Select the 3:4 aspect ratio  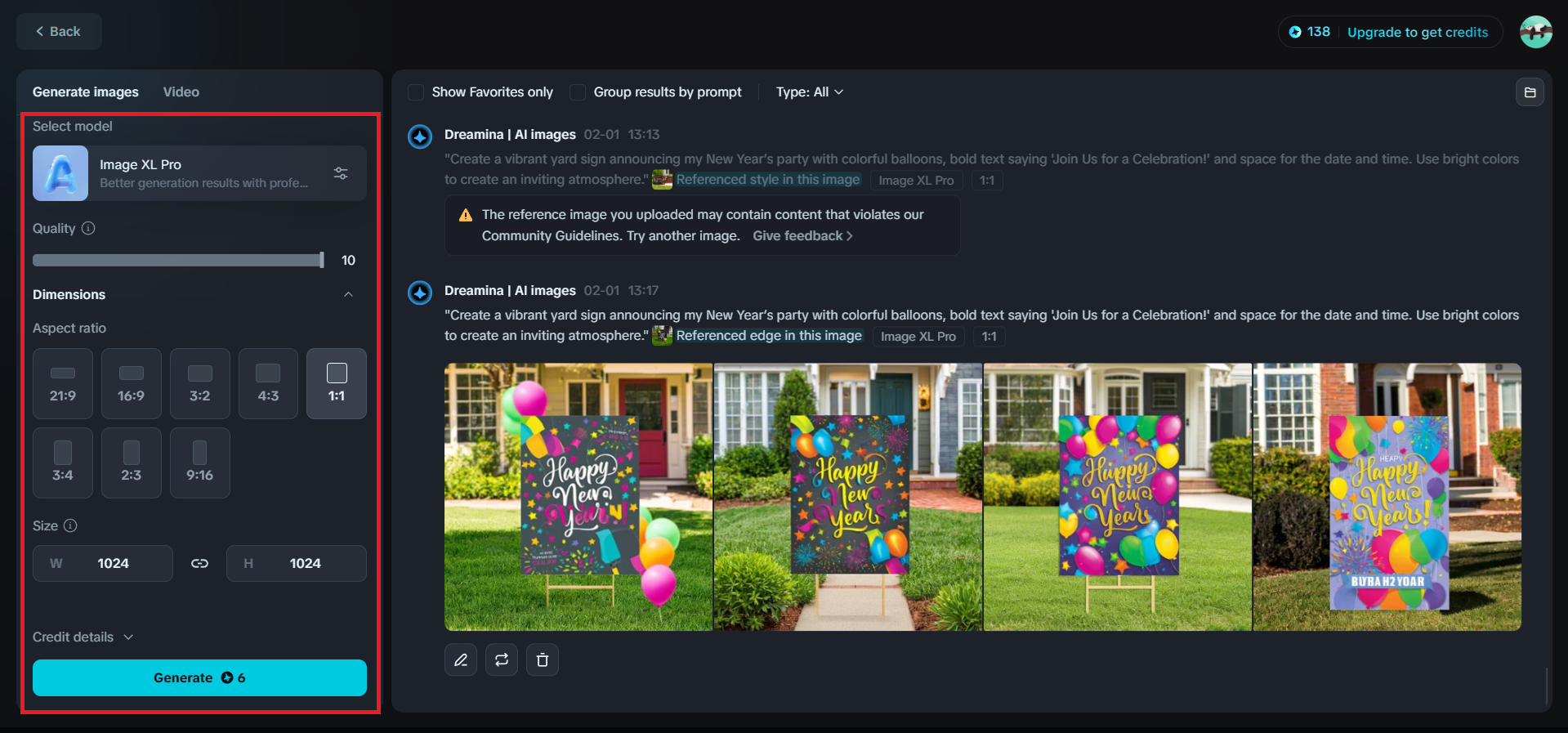click(x=63, y=463)
